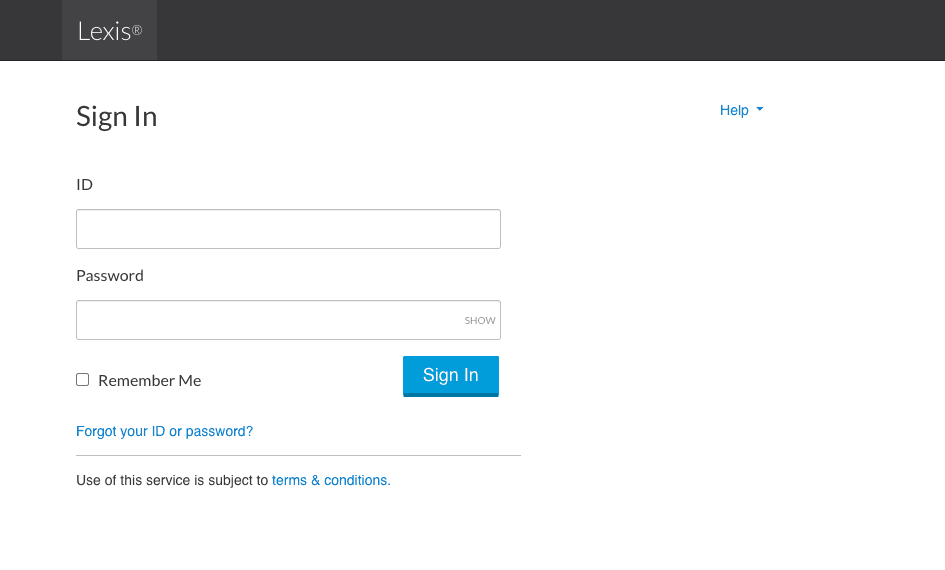945x570 pixels.
Task: Select the Password field label
Action: pos(110,276)
